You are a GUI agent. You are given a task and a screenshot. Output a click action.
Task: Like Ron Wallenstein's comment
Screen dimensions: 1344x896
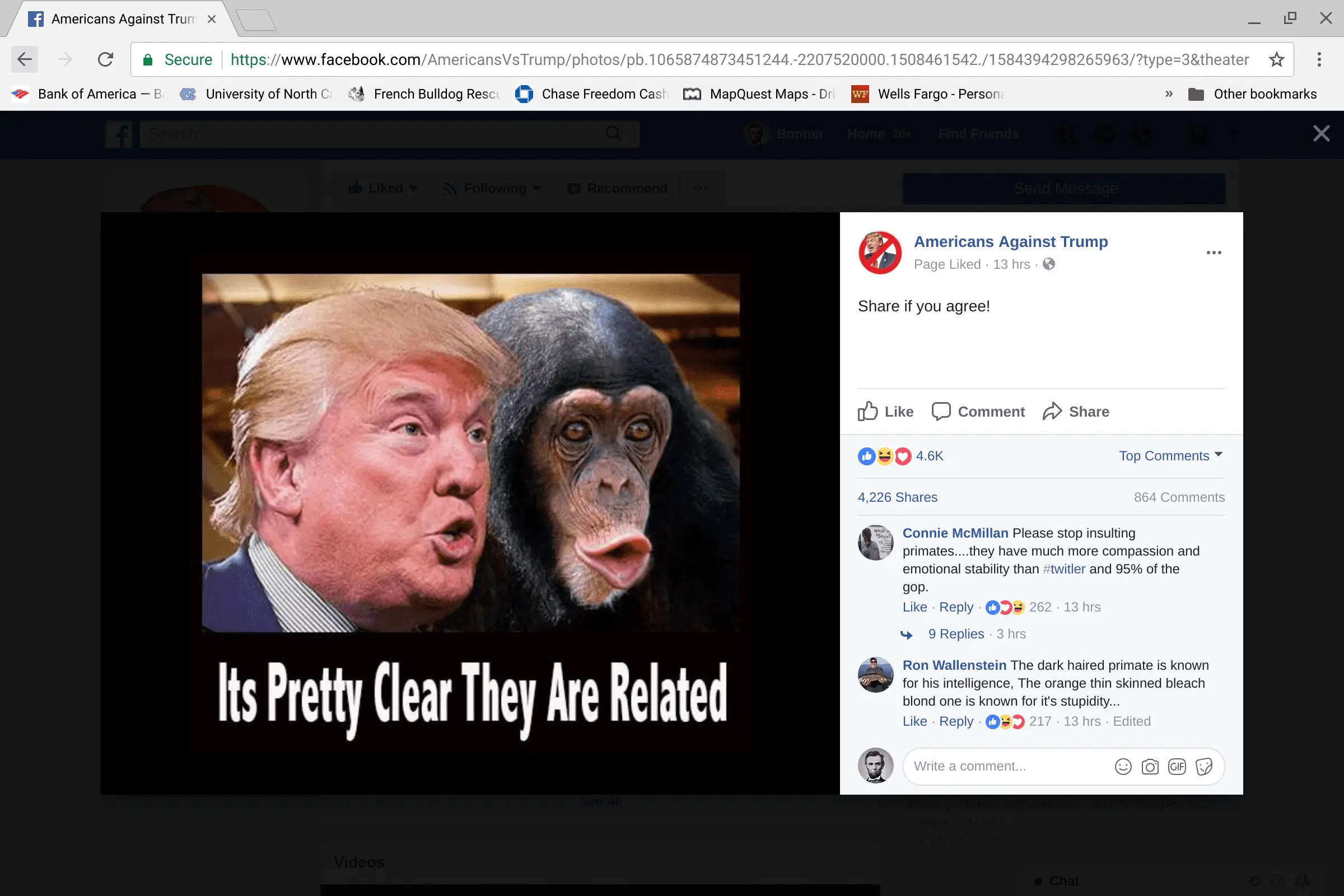coord(914,721)
